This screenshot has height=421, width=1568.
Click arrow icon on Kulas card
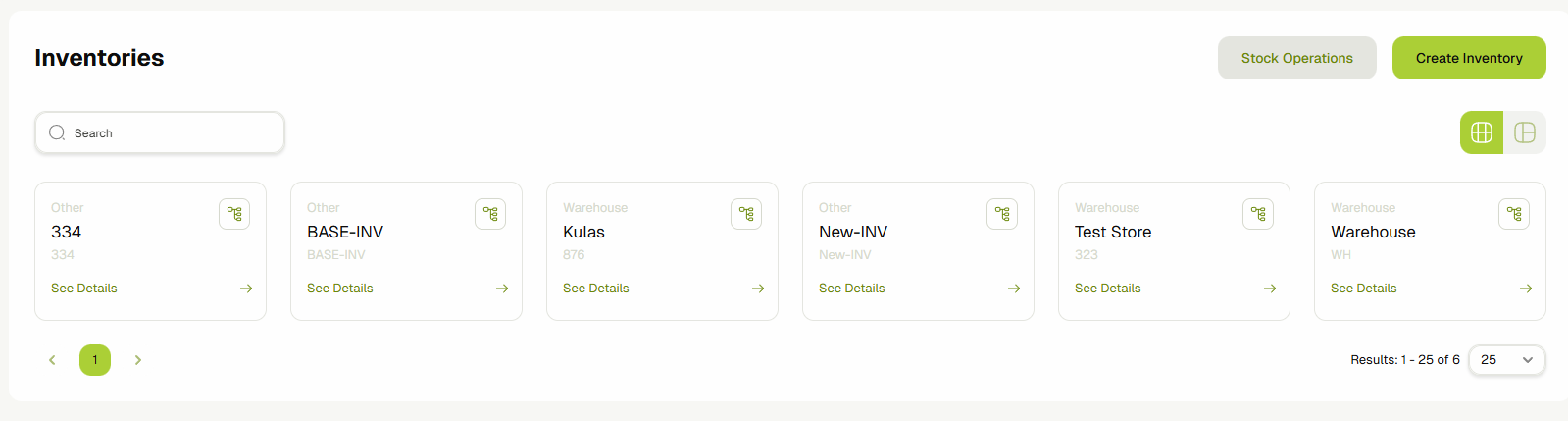(x=758, y=289)
